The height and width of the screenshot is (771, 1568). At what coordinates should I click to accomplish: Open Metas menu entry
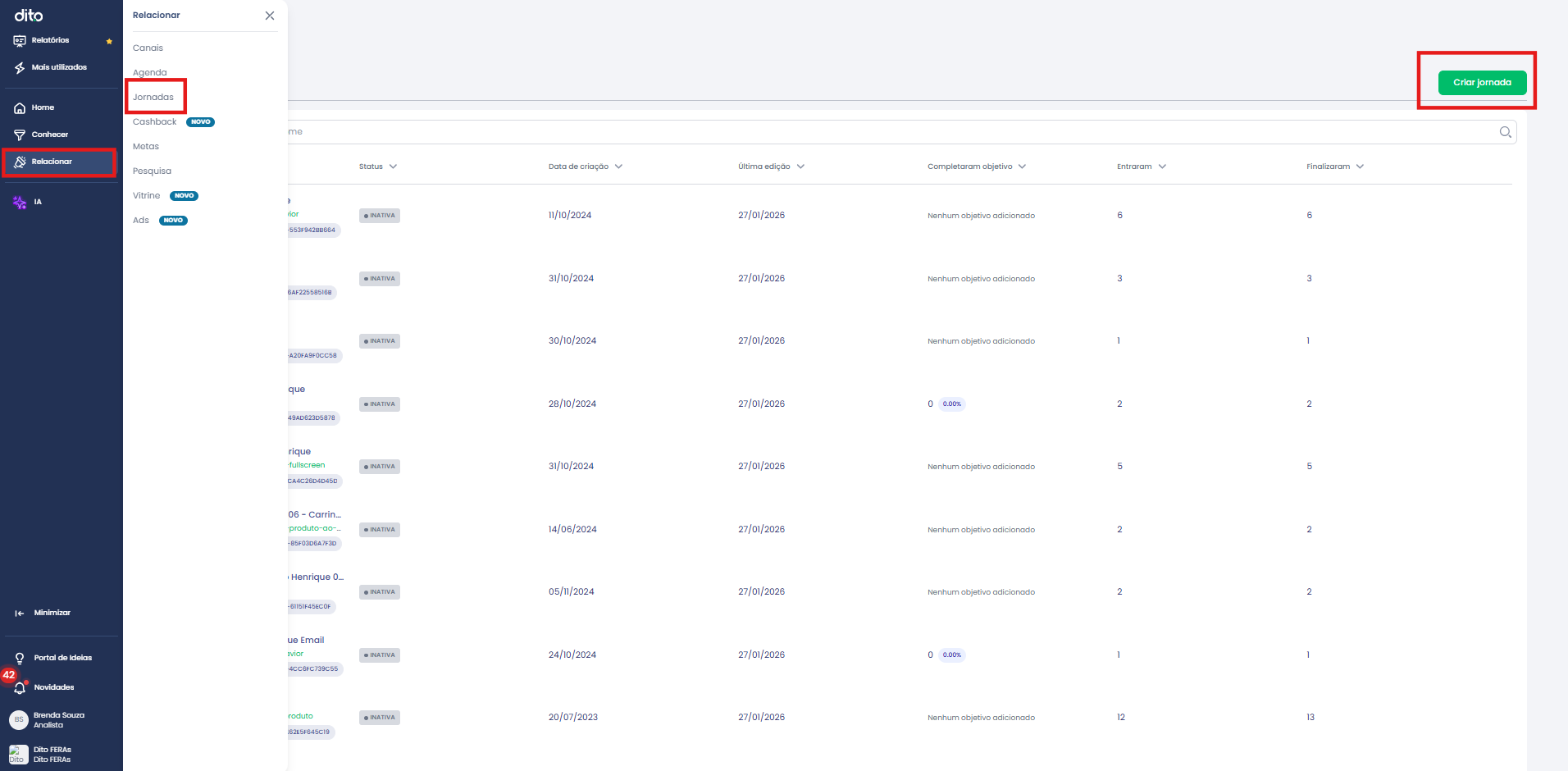(x=146, y=147)
